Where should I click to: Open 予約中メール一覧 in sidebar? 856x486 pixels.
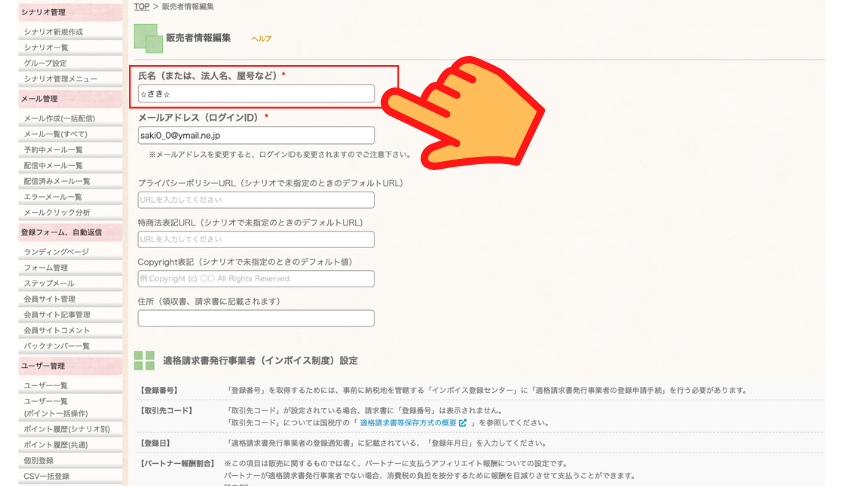point(53,150)
